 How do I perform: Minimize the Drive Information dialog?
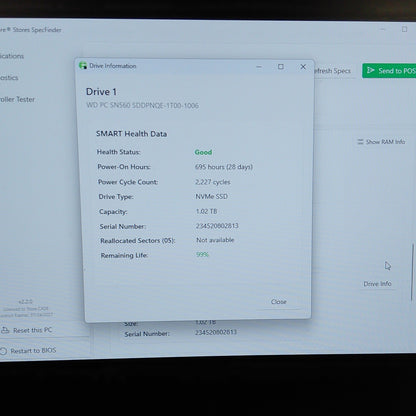[x=259, y=67]
